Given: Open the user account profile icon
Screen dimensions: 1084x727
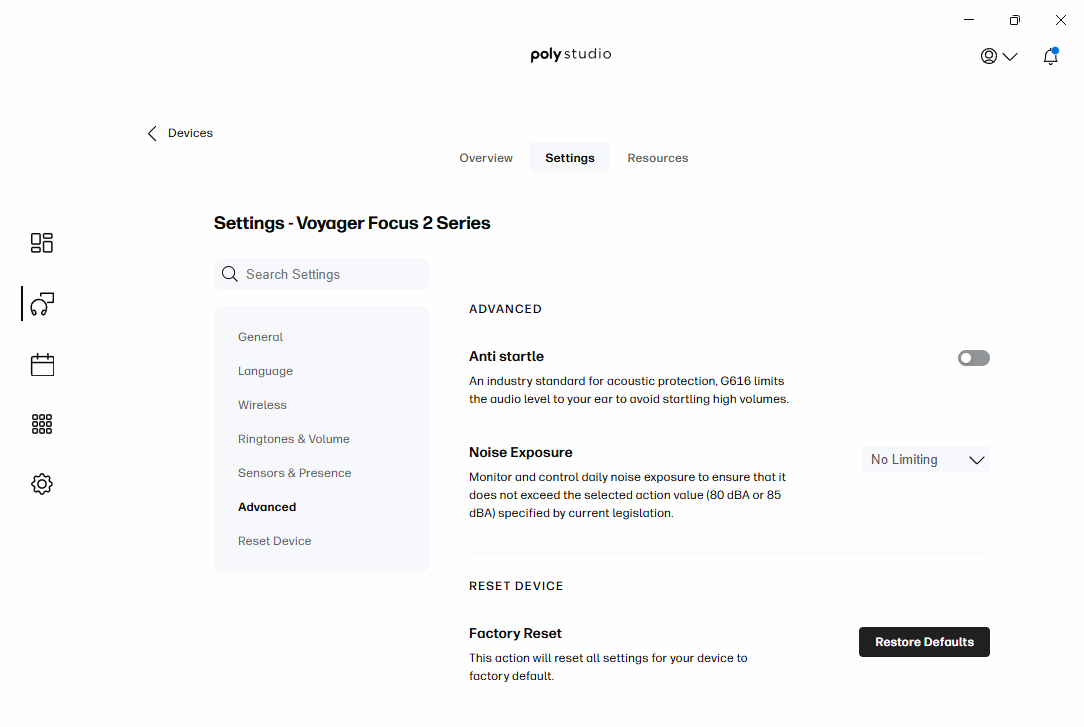Looking at the screenshot, I should click(x=989, y=56).
